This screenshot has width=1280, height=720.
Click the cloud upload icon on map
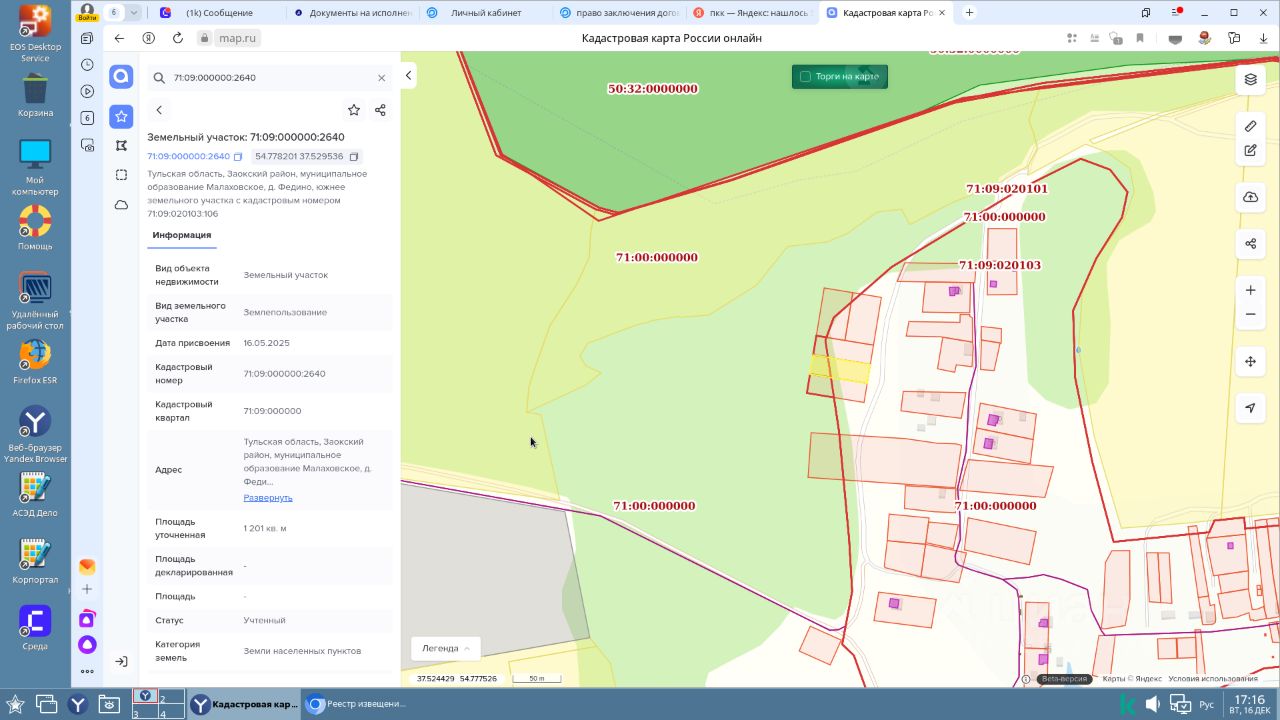tap(1250, 197)
